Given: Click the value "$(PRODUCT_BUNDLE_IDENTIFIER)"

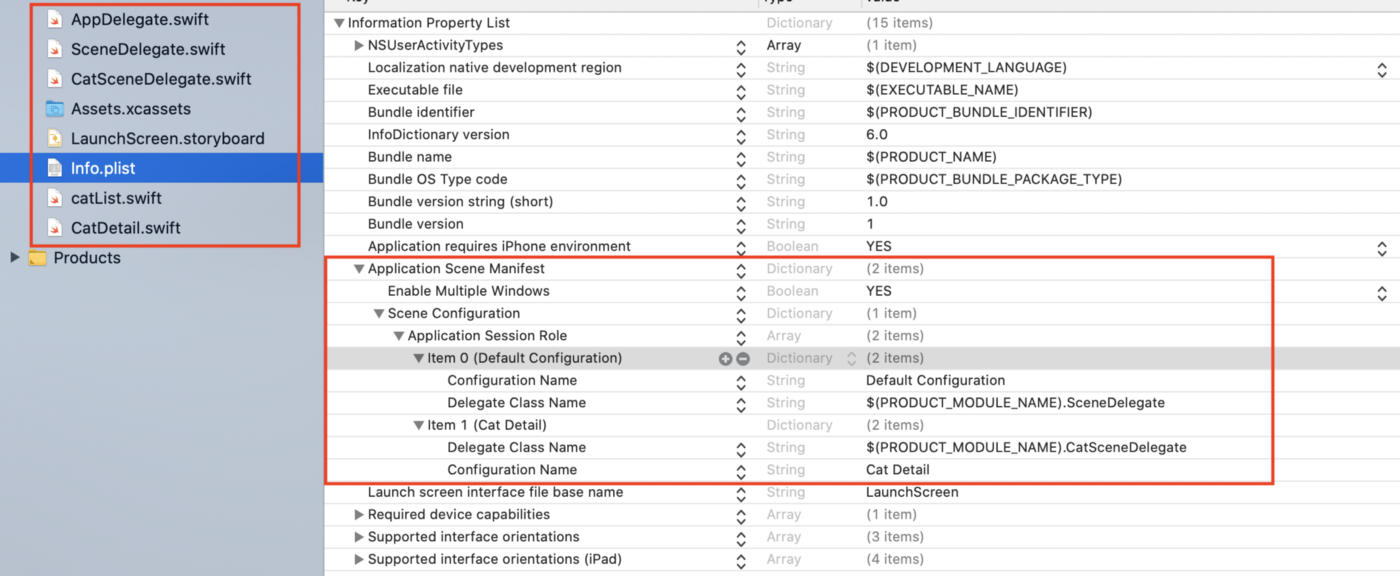Looking at the screenshot, I should coord(979,112).
